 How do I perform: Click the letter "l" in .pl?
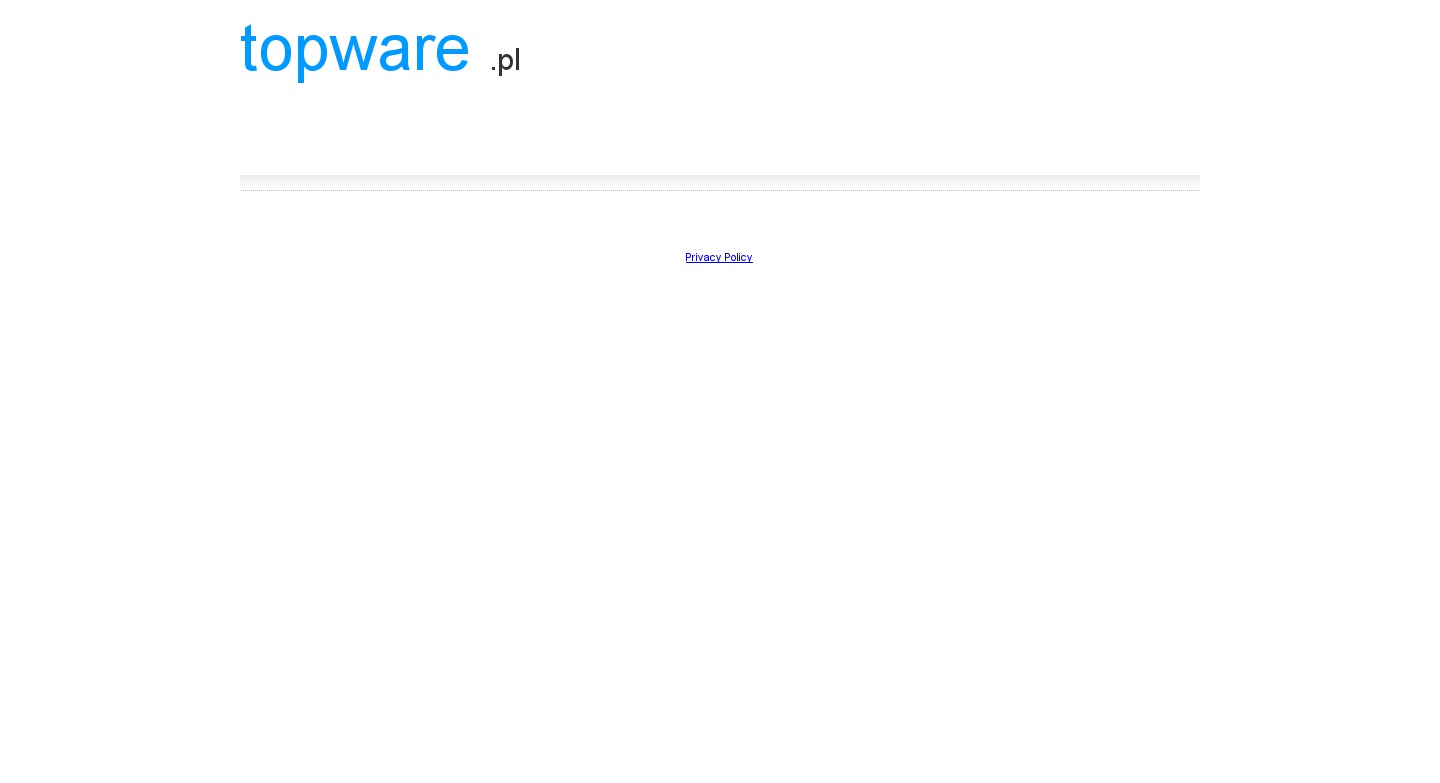pyautogui.click(x=517, y=59)
